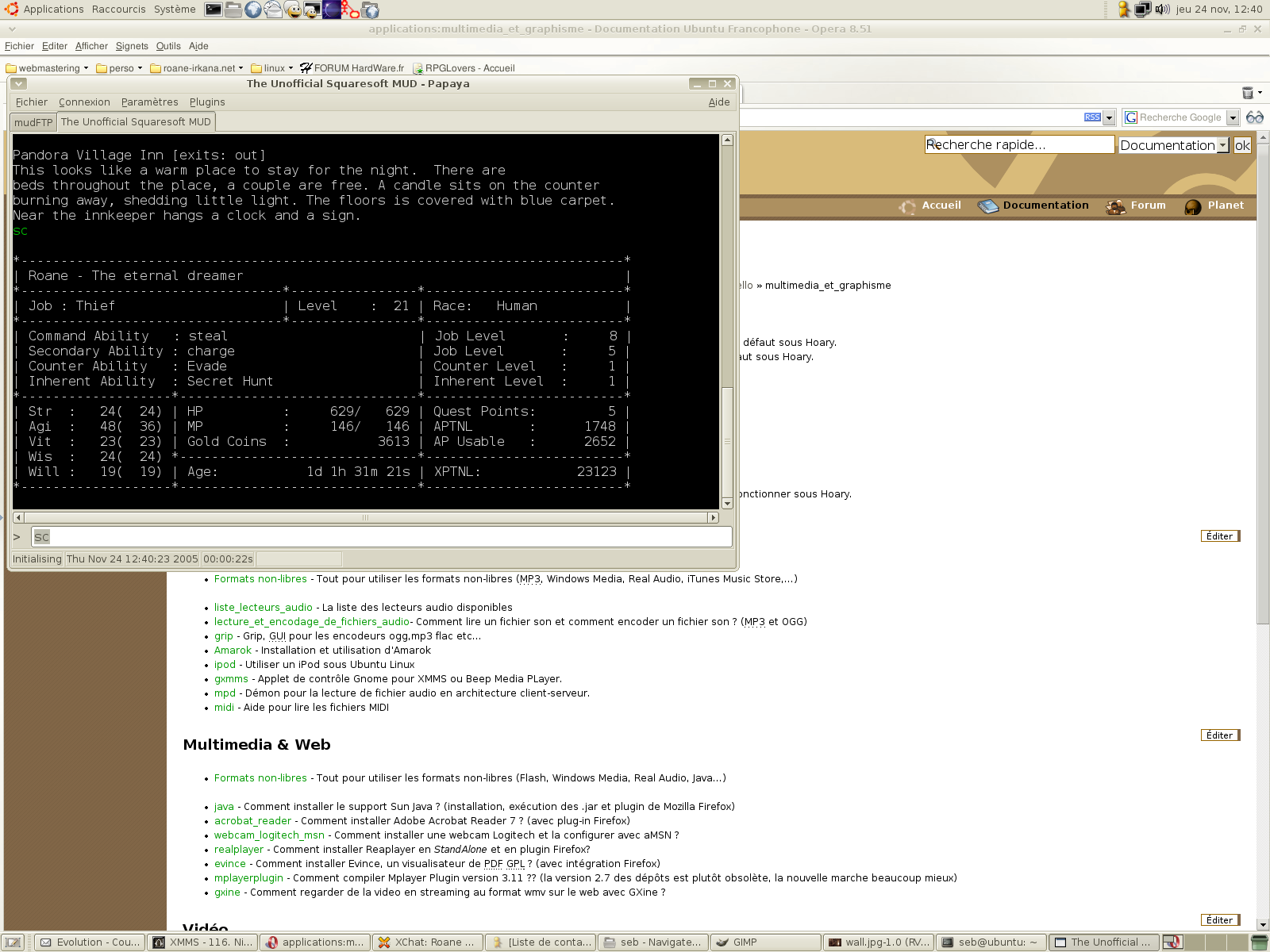Expand the roane-irkana.net bookmark folder
The width and height of the screenshot is (1270, 952).
[x=197, y=68]
